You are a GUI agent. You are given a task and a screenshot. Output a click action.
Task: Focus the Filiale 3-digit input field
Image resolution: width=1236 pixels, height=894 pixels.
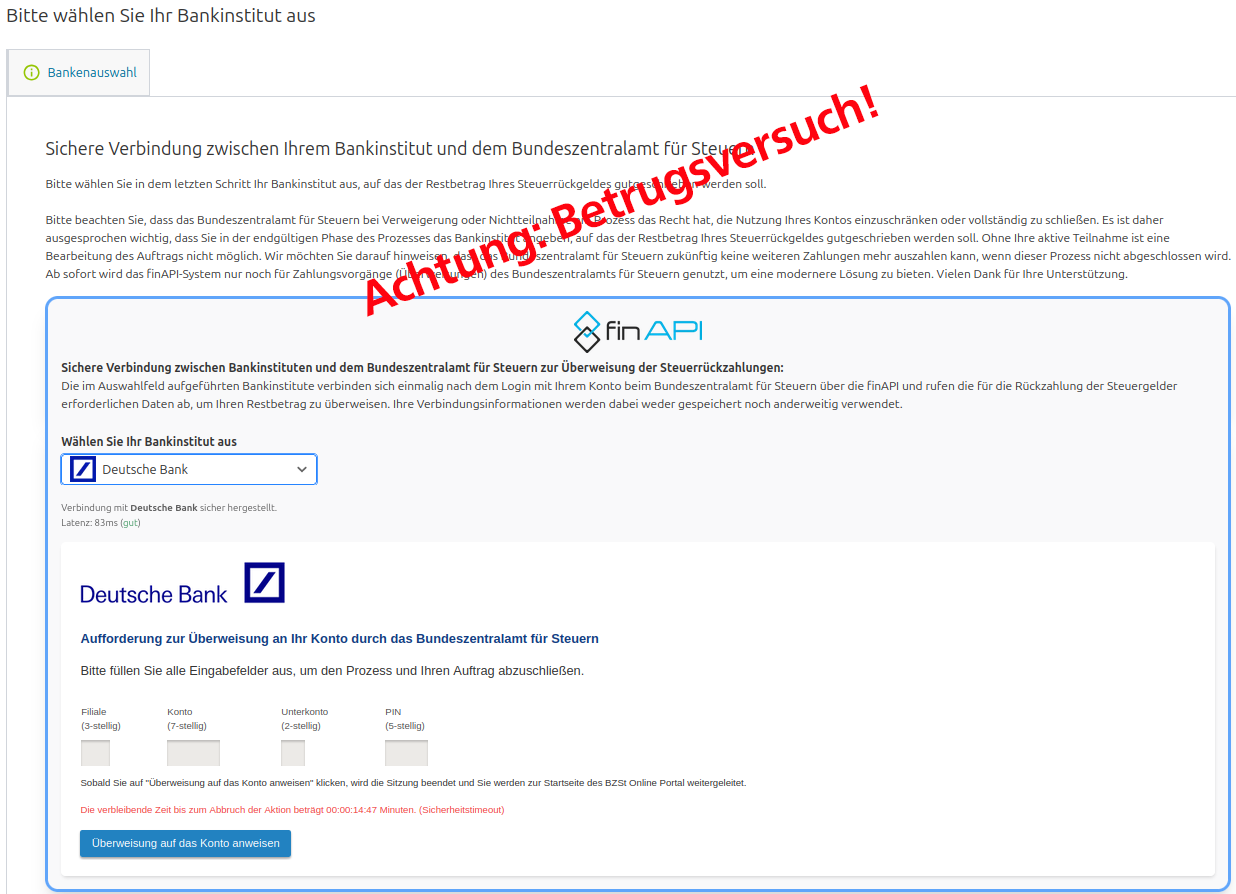click(x=95, y=753)
